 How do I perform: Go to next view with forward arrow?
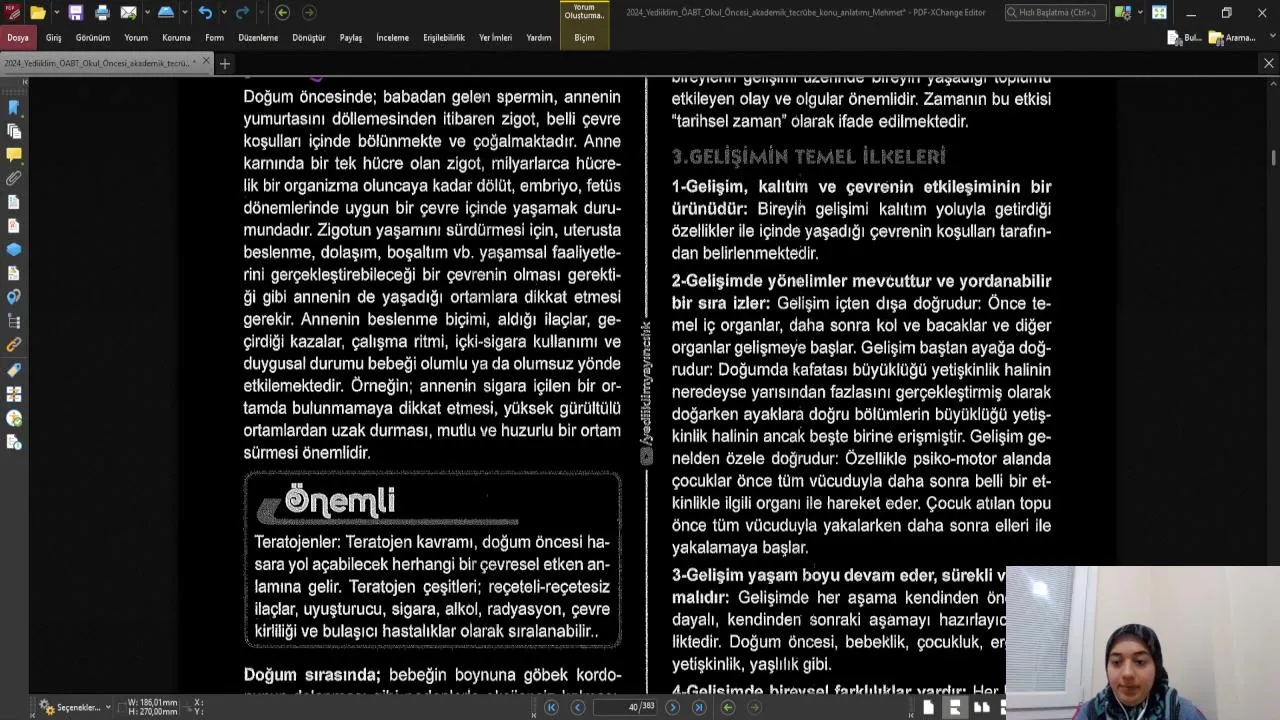(x=308, y=13)
